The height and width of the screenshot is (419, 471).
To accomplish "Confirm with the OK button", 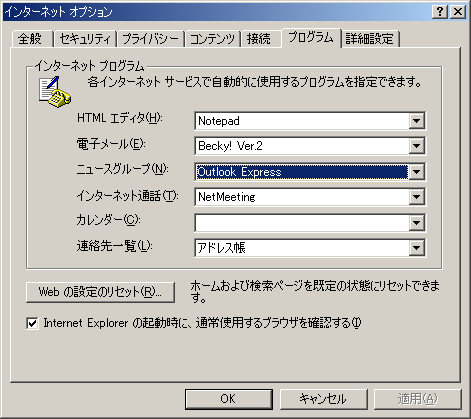I will tap(229, 399).
